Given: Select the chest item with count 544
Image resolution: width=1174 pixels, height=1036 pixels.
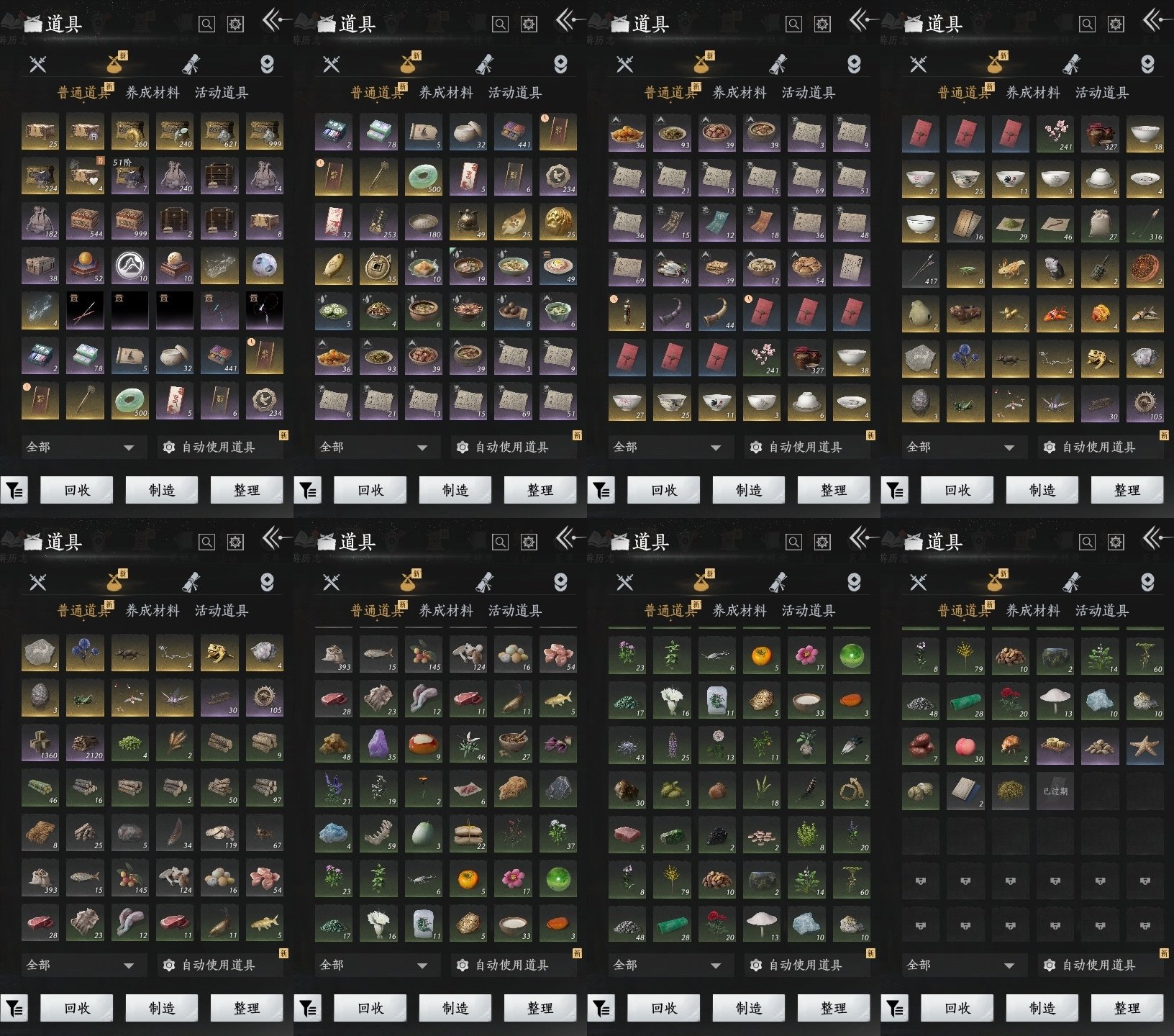Looking at the screenshot, I should tap(86, 222).
